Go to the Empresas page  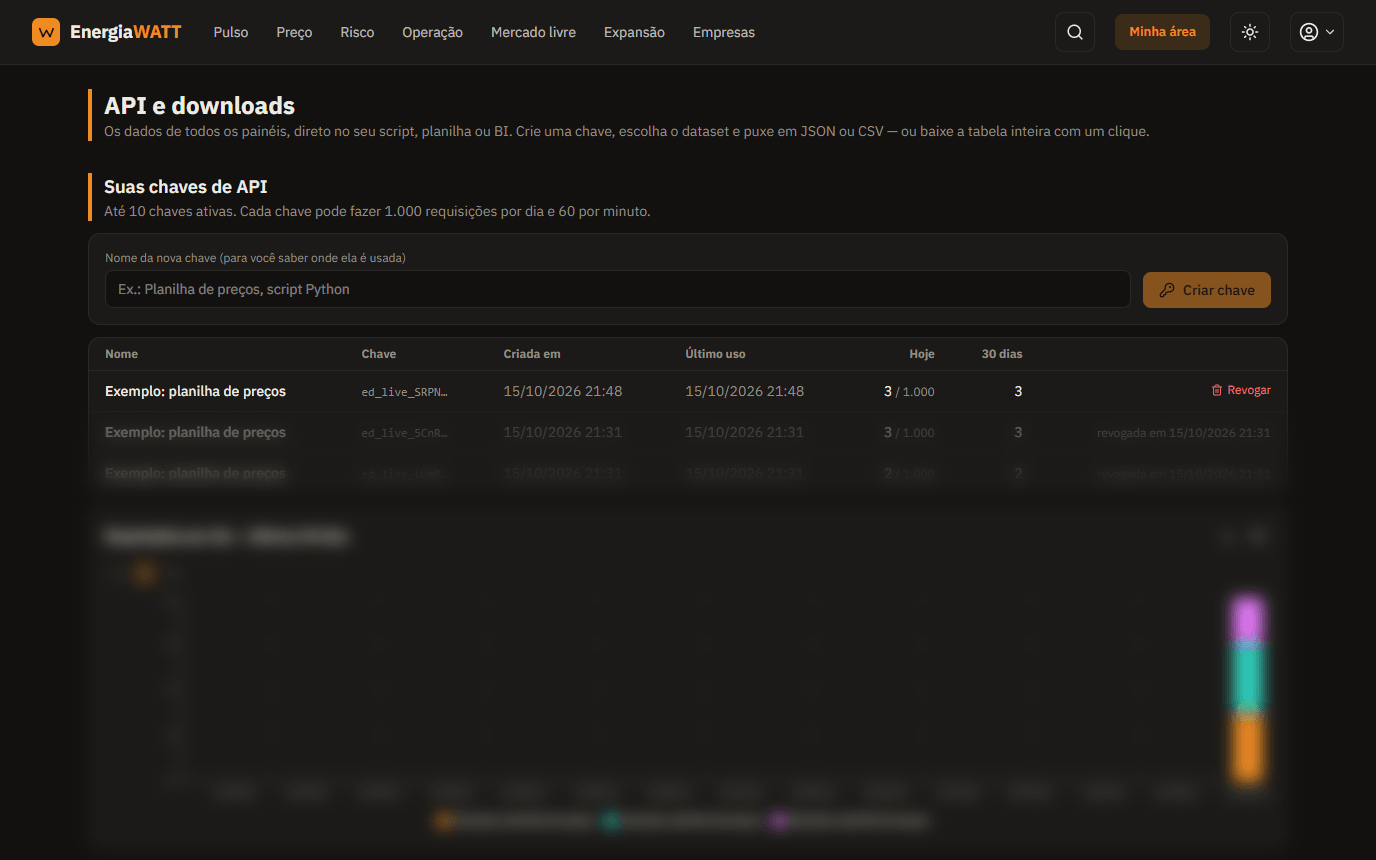(x=724, y=32)
